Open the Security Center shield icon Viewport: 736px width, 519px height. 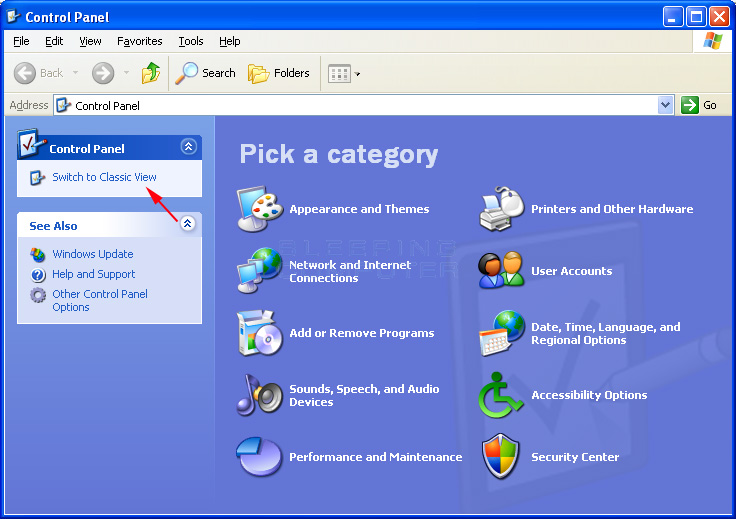tap(501, 457)
